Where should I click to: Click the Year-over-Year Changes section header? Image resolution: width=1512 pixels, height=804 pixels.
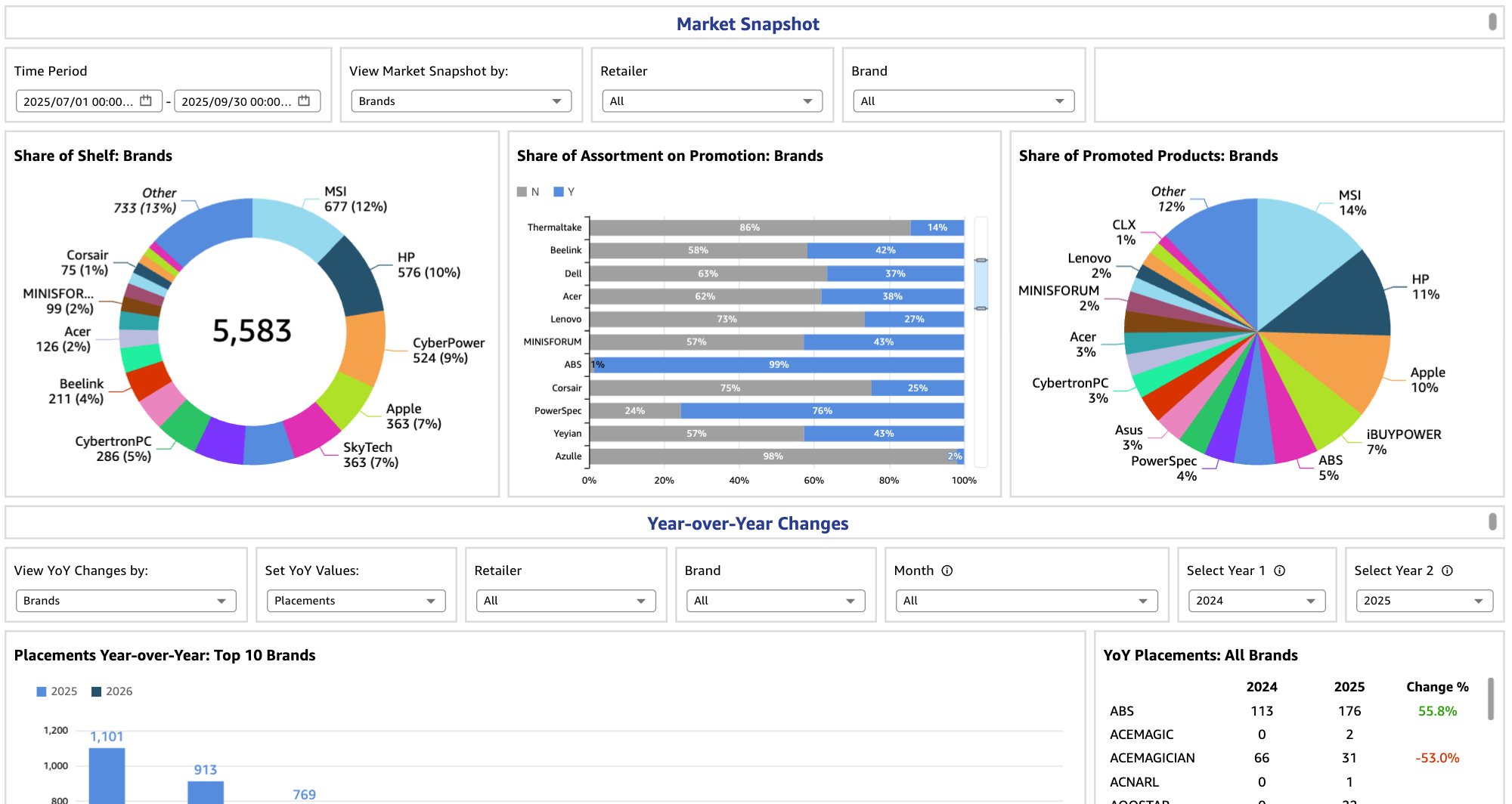pos(747,524)
